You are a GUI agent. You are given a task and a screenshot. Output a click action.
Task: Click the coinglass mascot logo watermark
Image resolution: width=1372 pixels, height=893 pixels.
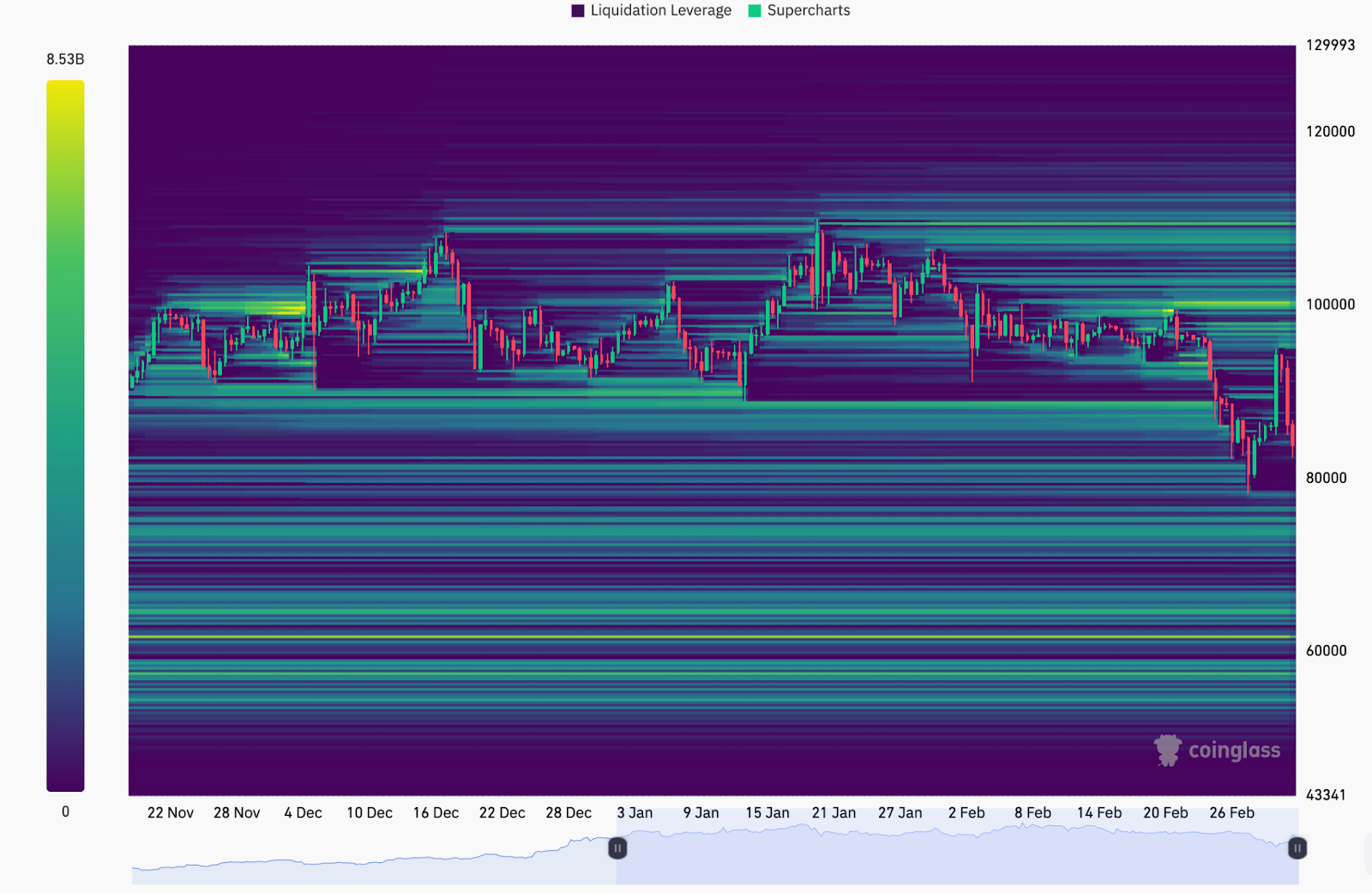pyautogui.click(x=1167, y=750)
